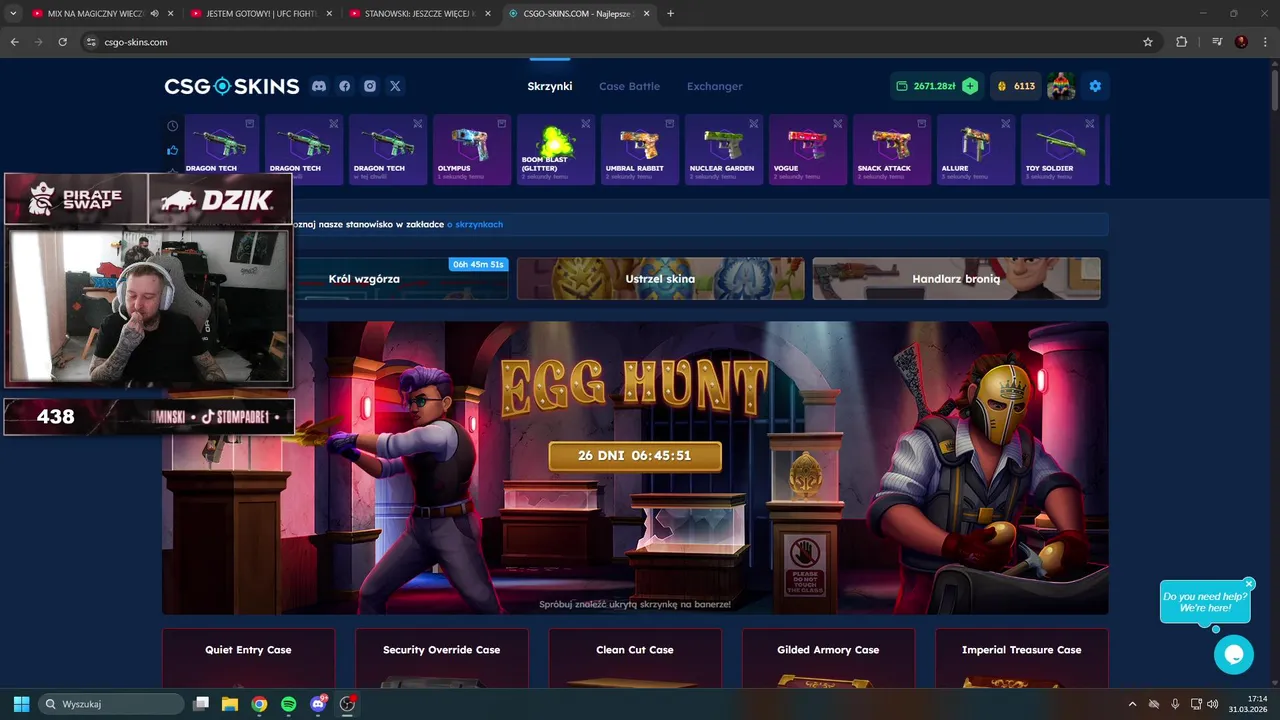Open the Windows Start menu
Screen dimensions: 1280x720
tap(21, 704)
